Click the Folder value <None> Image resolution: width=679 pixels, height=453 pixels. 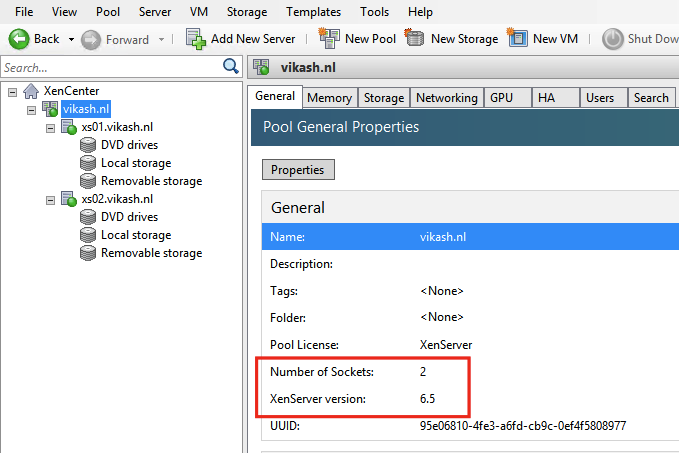[442, 317]
